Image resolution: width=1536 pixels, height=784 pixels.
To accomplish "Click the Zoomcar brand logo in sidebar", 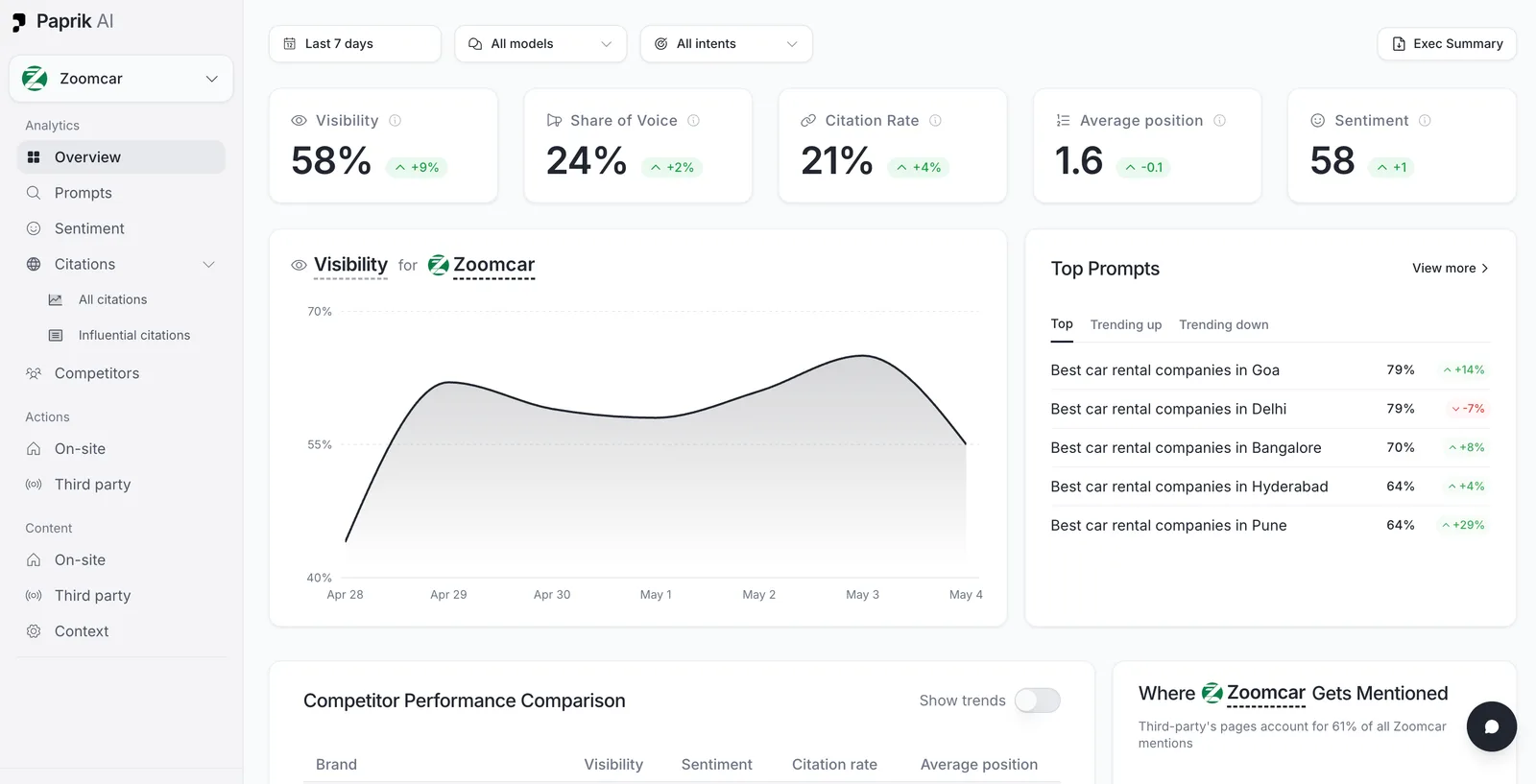I will 35,79.
